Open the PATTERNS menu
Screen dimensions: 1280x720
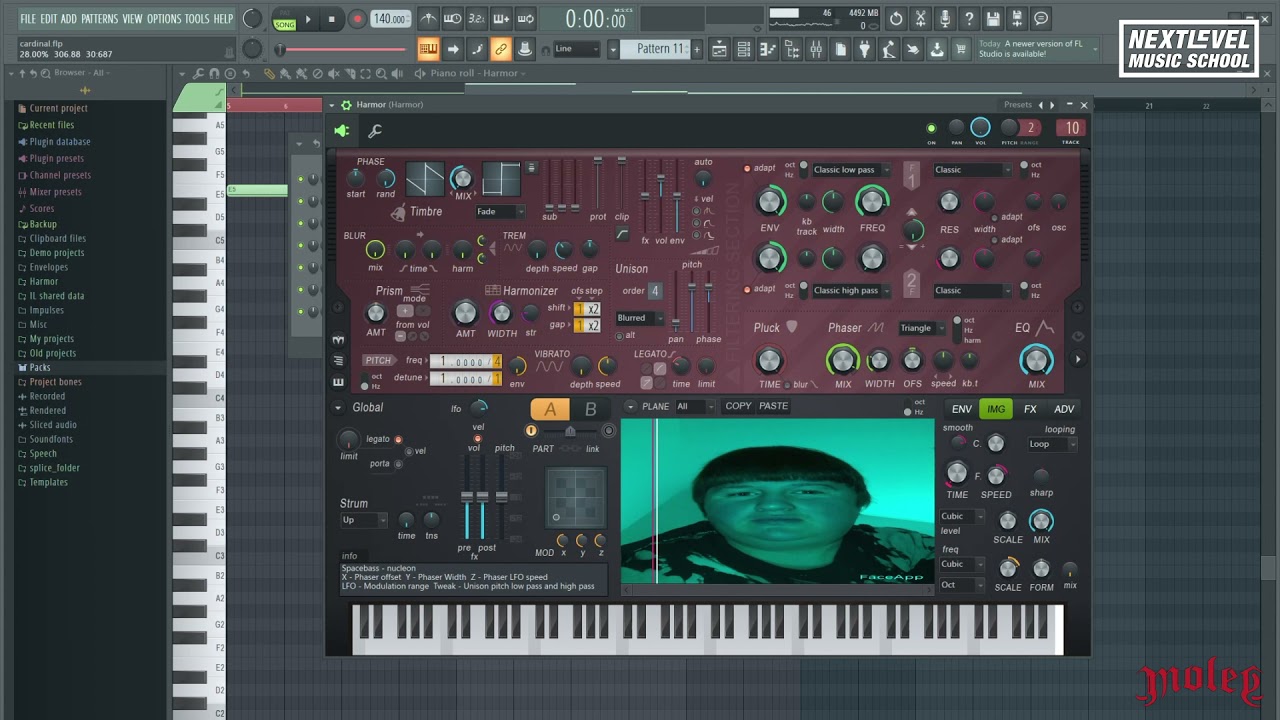[99, 19]
